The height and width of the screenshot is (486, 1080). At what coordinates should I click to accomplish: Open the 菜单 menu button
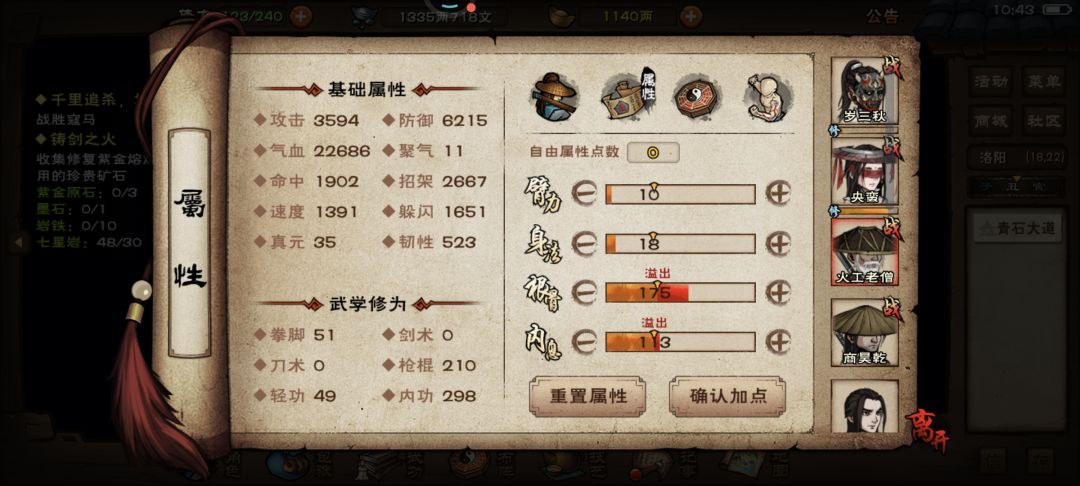(1043, 81)
